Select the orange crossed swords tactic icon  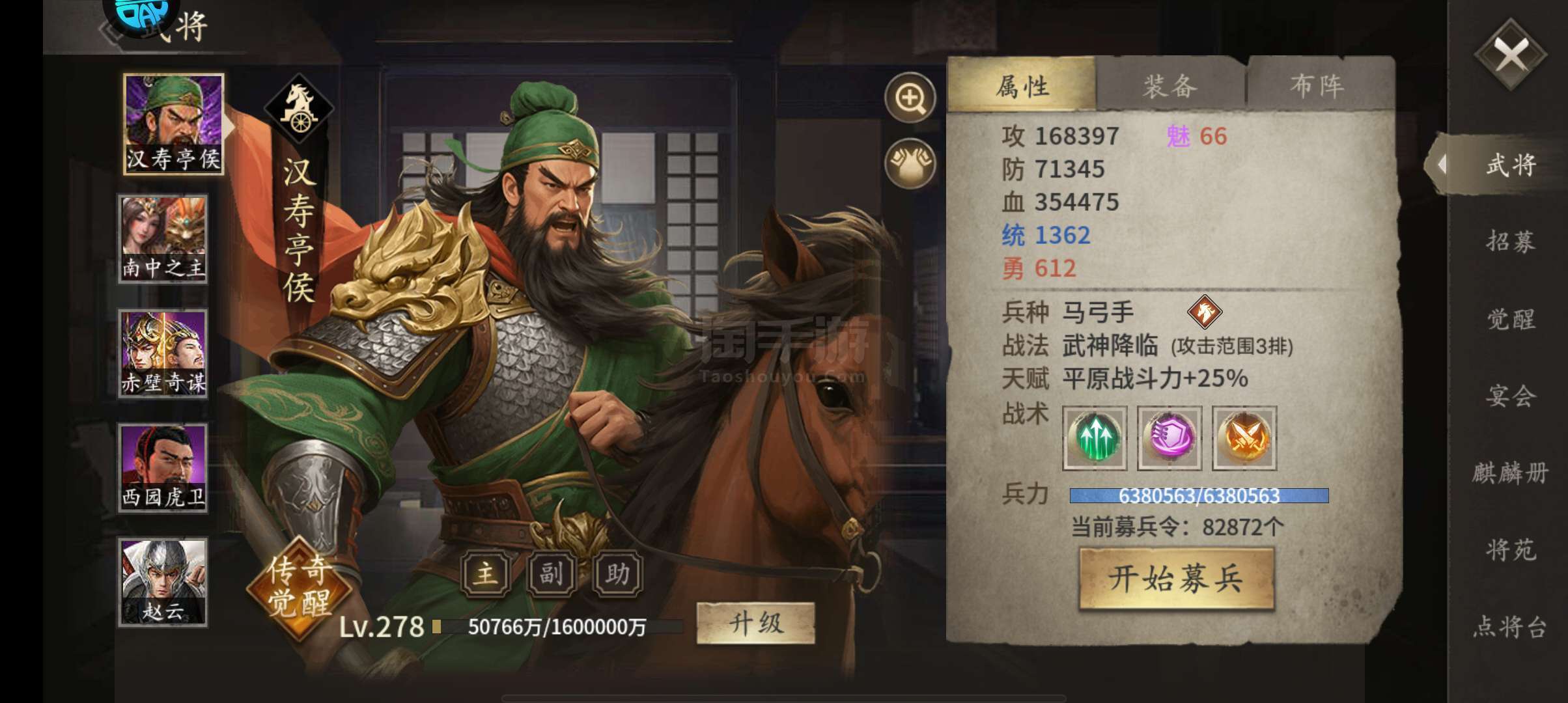tap(1244, 438)
